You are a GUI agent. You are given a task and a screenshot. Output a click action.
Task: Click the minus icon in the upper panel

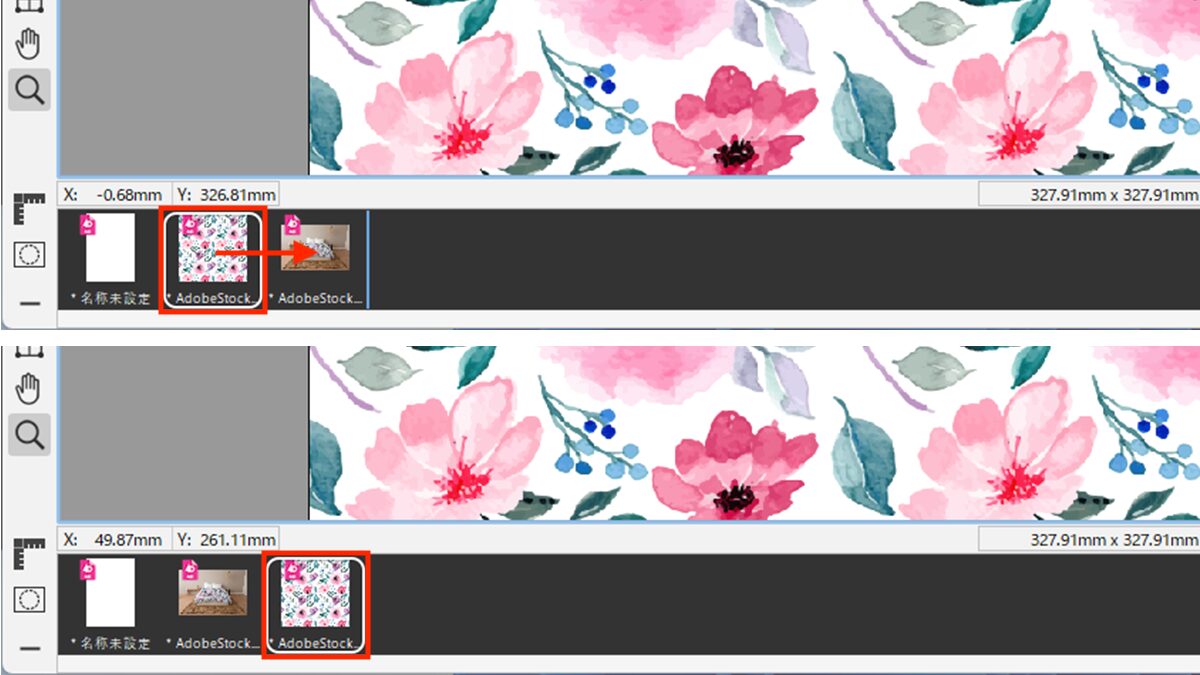tap(29, 302)
